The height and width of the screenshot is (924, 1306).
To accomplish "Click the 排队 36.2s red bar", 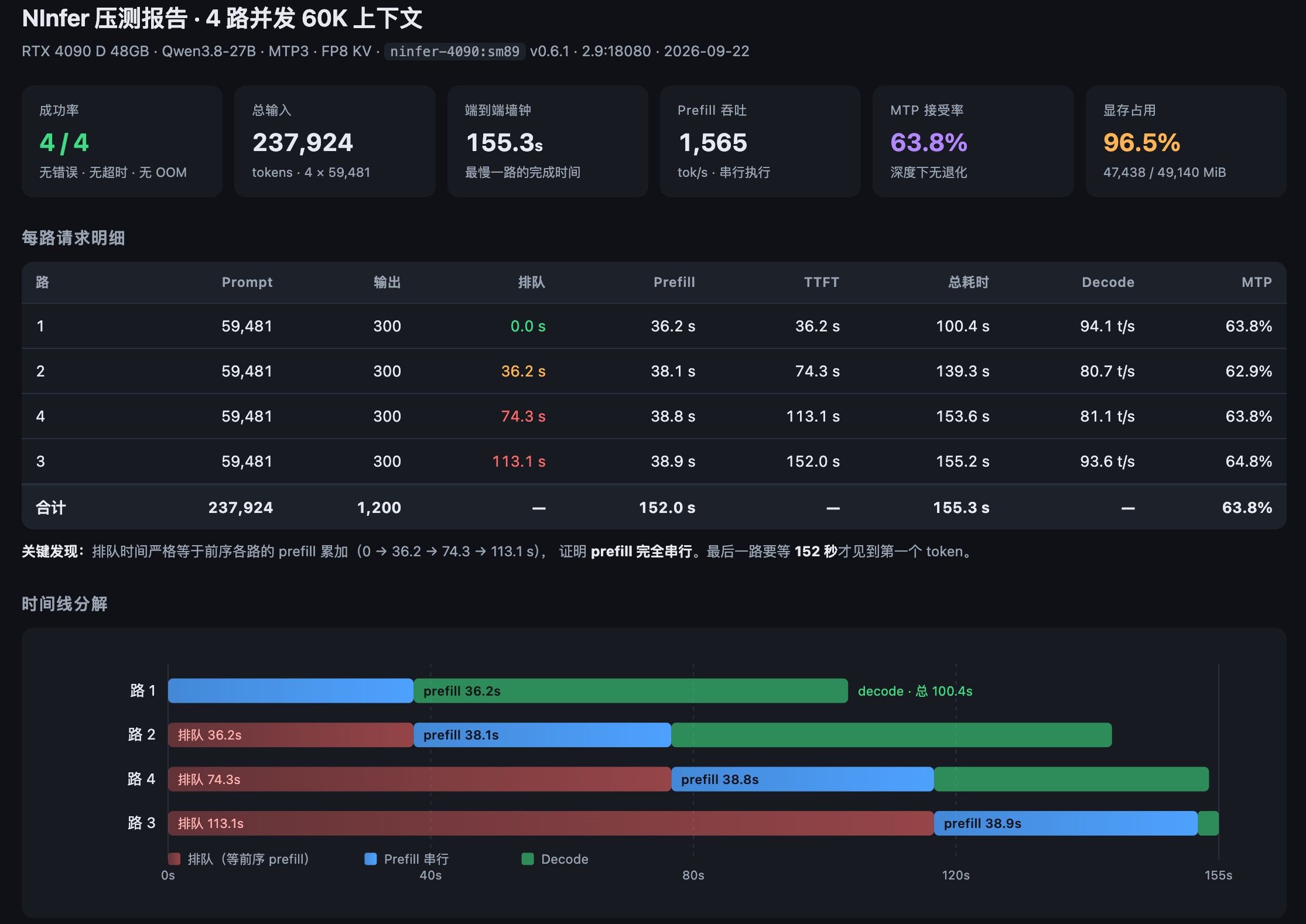I will tap(290, 735).
